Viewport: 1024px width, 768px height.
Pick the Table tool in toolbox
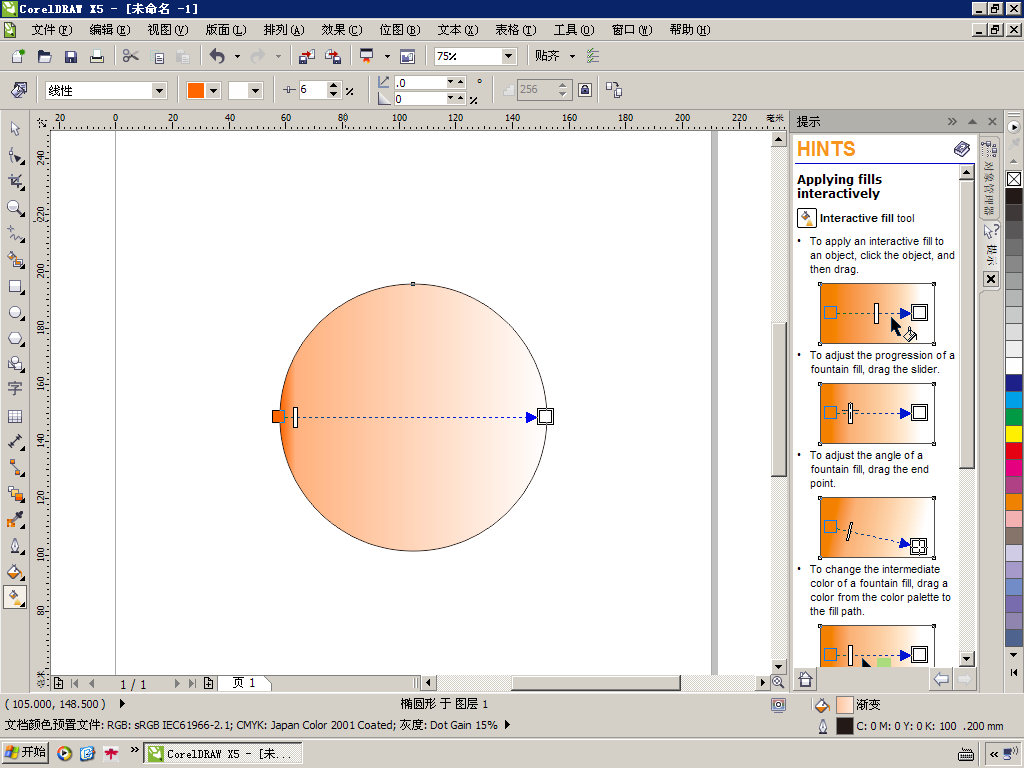(15, 416)
